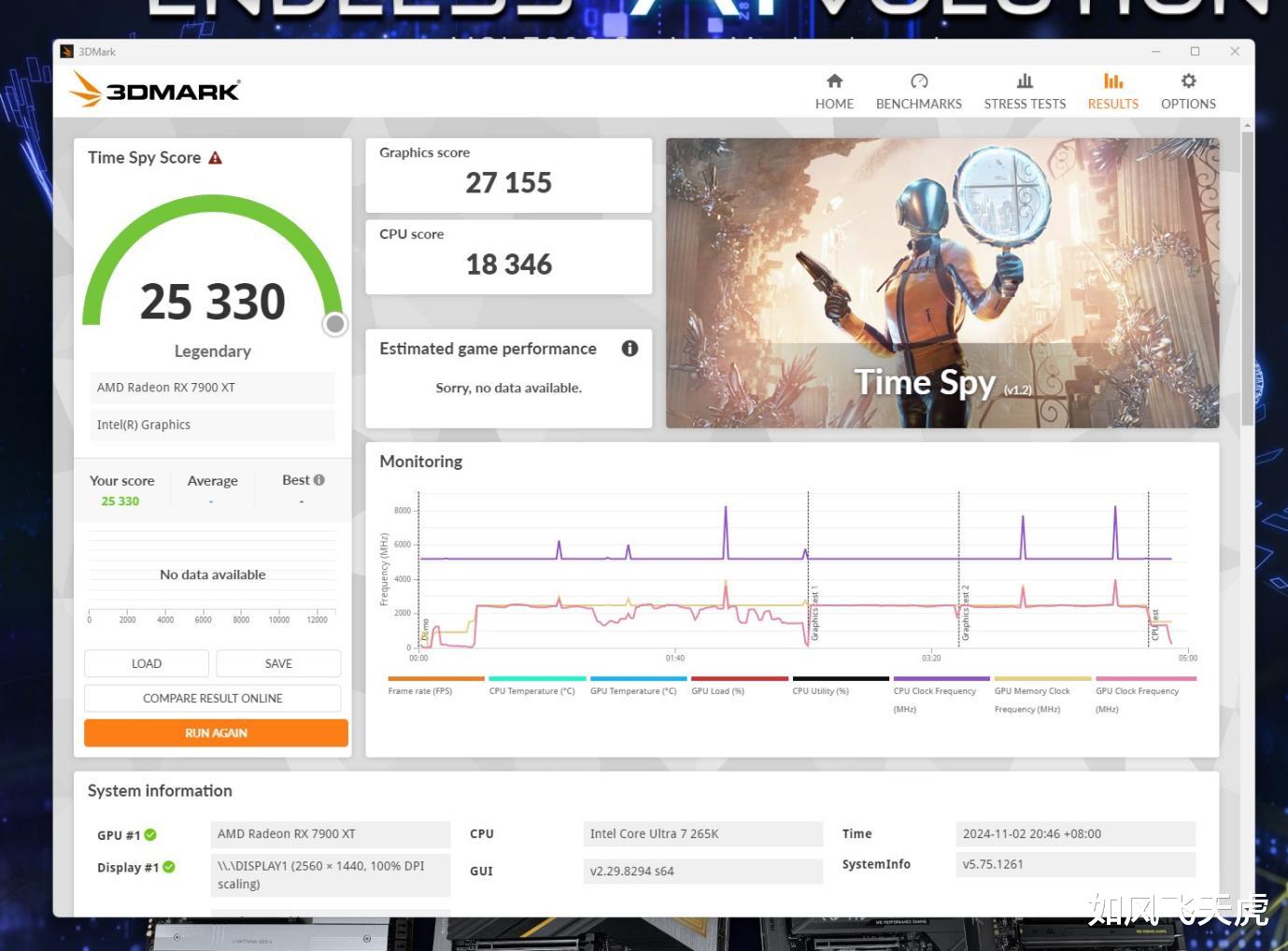Click the DISPLAY1 resolution field
Viewport: 1288px width, 951px height.
[x=331, y=875]
